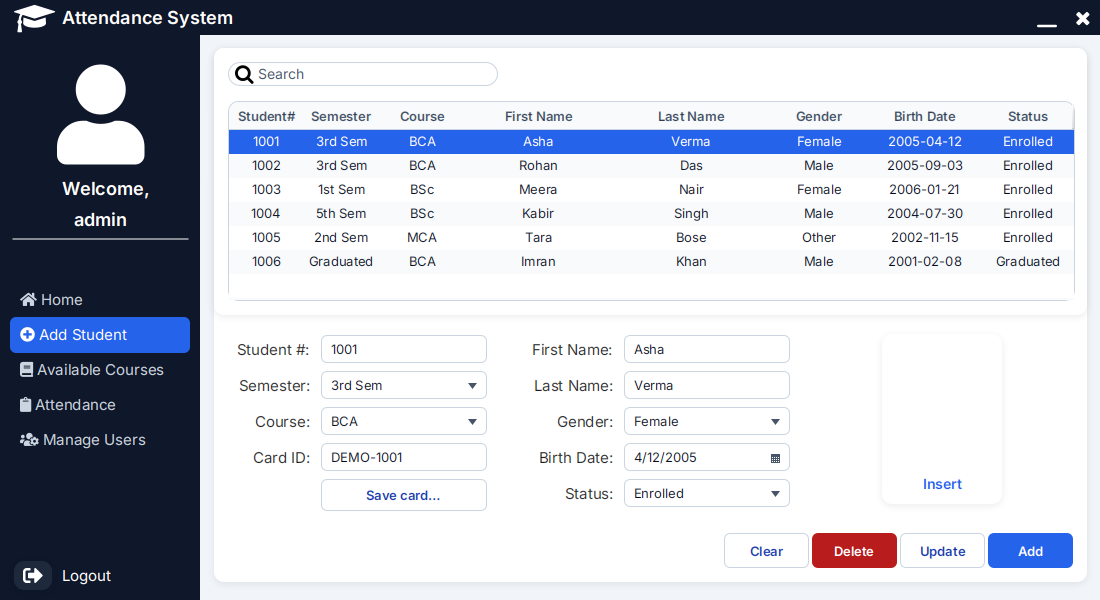Click the Update button
The width and height of the screenshot is (1100, 600).
pos(942,551)
